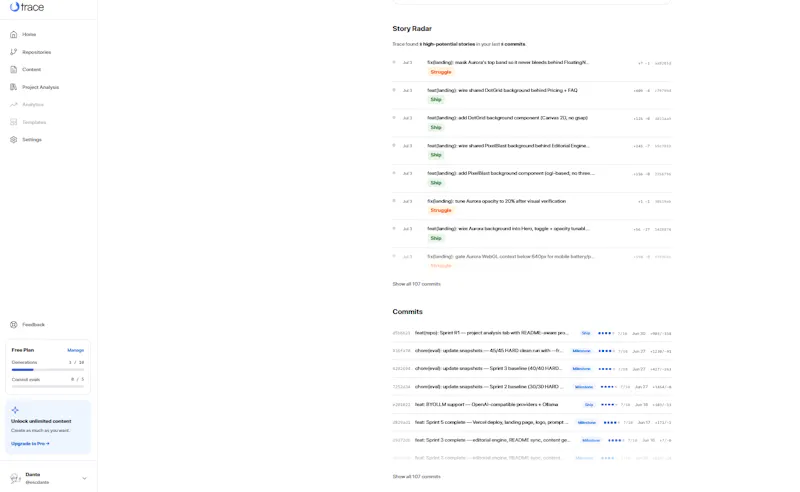Viewport: 800px width, 492px height.
Task: Click Ship badge on wire Aurora background story
Action: (436, 238)
